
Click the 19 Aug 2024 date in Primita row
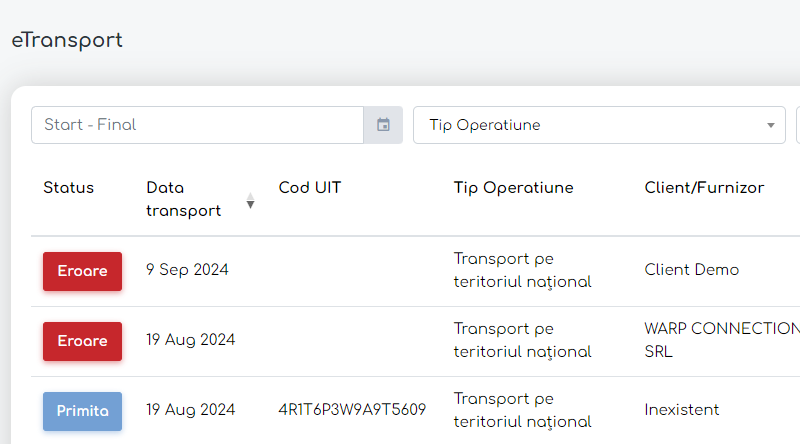pos(190,410)
